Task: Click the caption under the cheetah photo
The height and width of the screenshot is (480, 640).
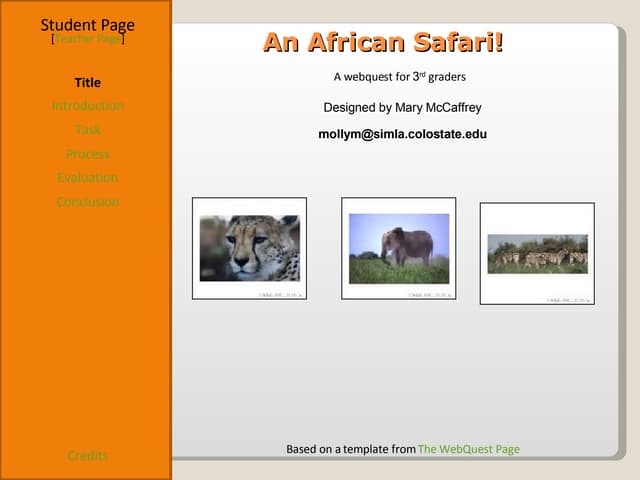Action: pyautogui.click(x=279, y=294)
